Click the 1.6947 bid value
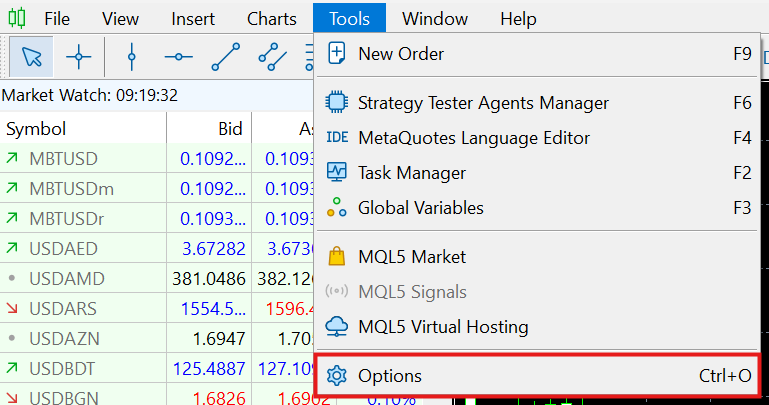 219,338
